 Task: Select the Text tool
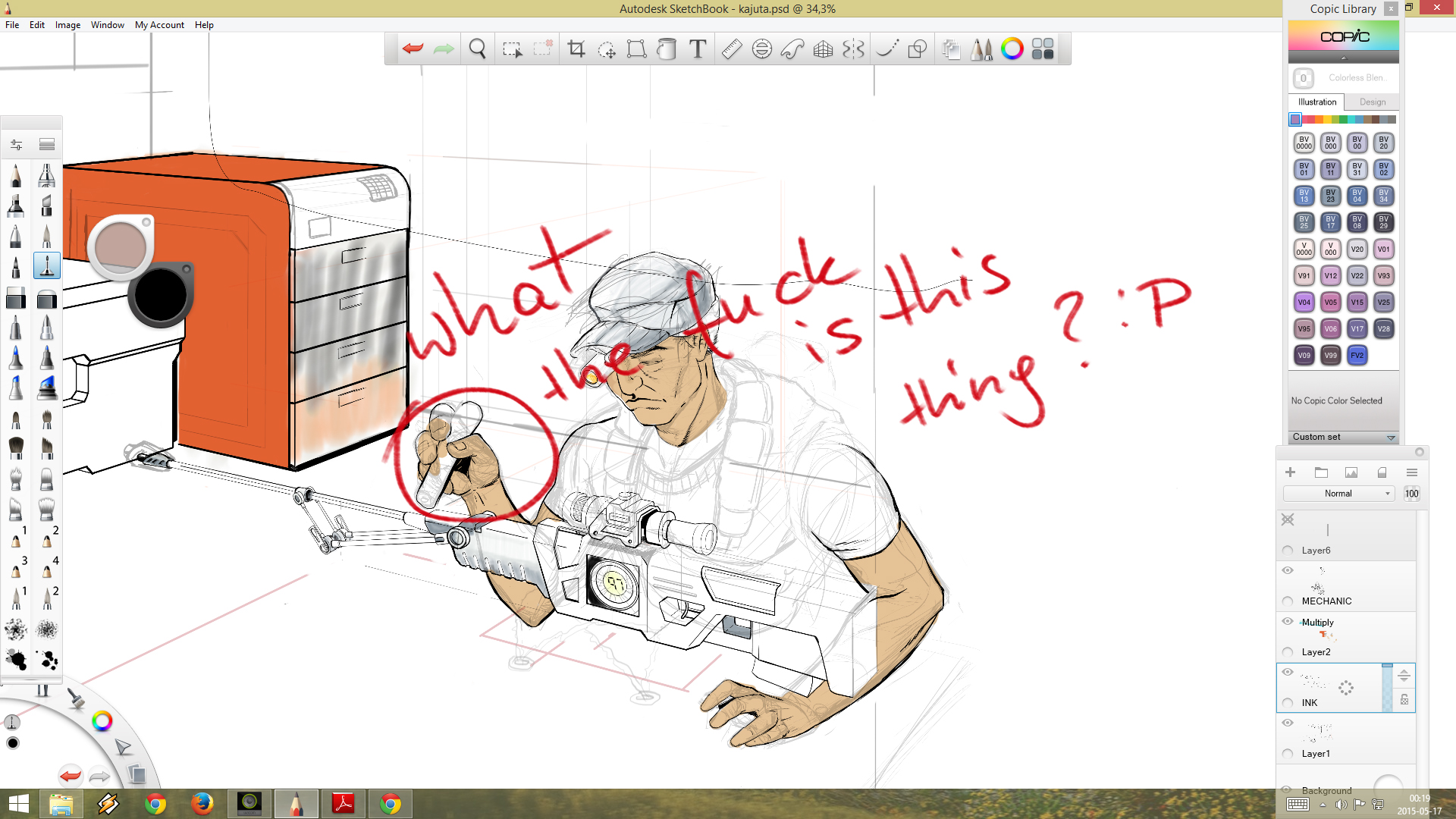(698, 49)
